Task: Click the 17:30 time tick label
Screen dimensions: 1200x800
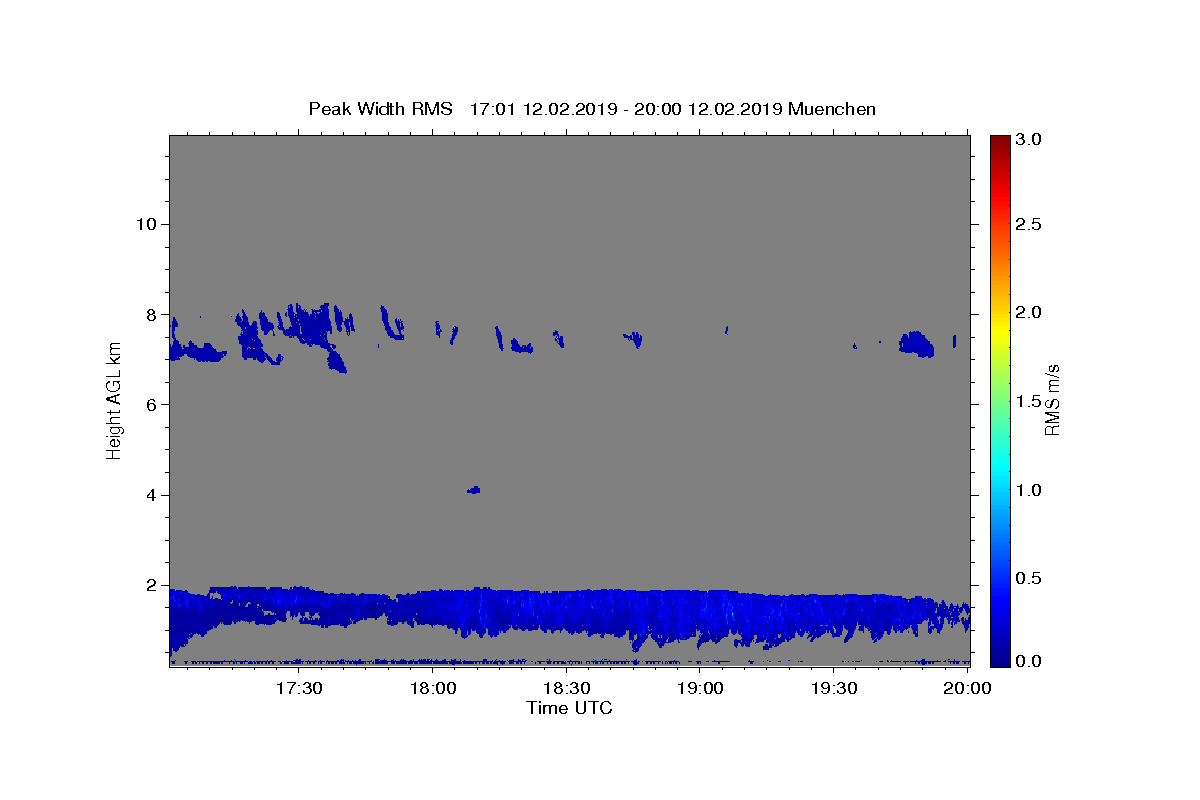Action: (x=298, y=688)
